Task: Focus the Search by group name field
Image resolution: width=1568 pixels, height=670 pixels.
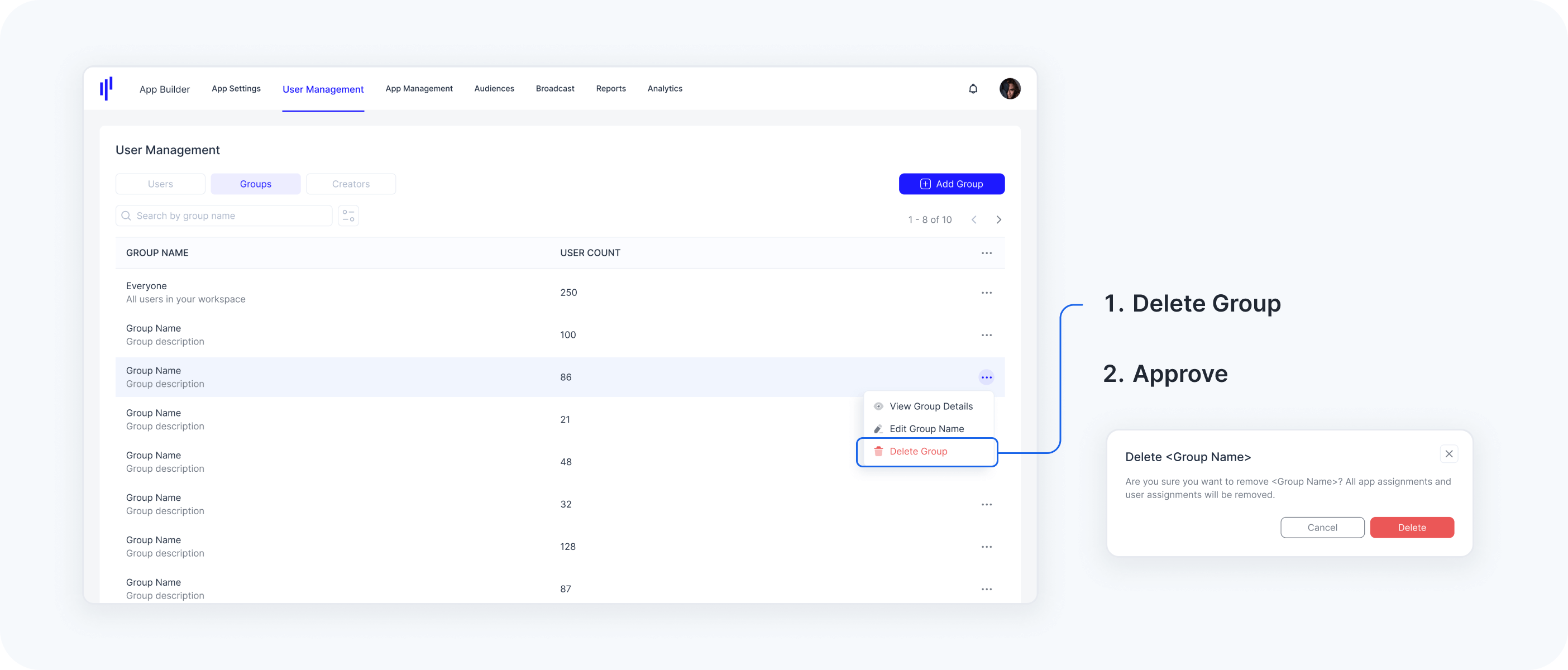Action: 231,216
